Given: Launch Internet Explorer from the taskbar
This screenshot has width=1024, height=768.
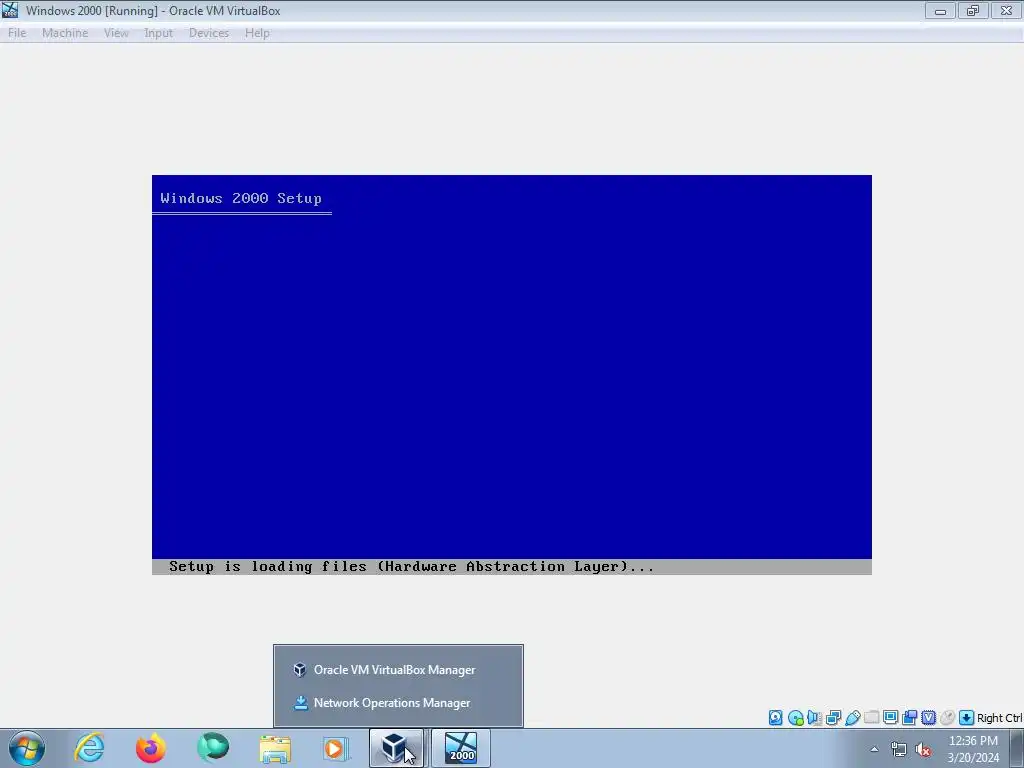Looking at the screenshot, I should pyautogui.click(x=89, y=748).
